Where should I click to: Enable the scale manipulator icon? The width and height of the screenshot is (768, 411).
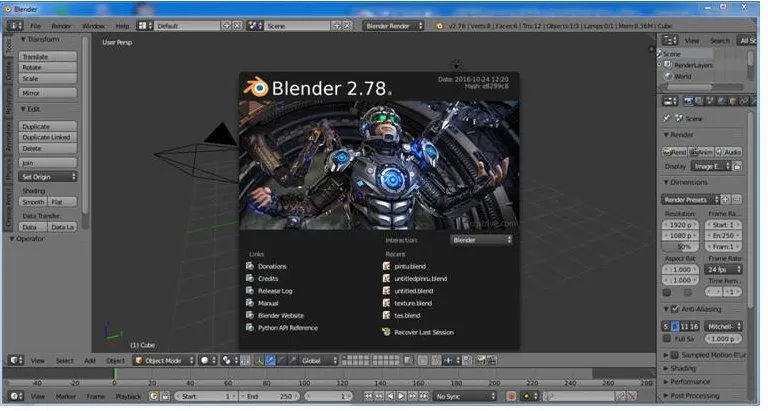tap(292, 361)
